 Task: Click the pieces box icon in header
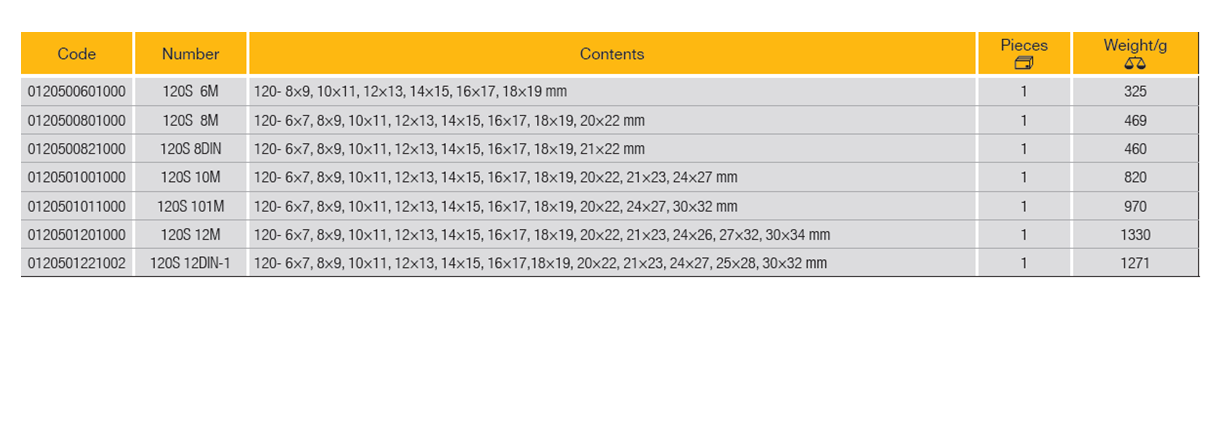pyautogui.click(x=1023, y=63)
